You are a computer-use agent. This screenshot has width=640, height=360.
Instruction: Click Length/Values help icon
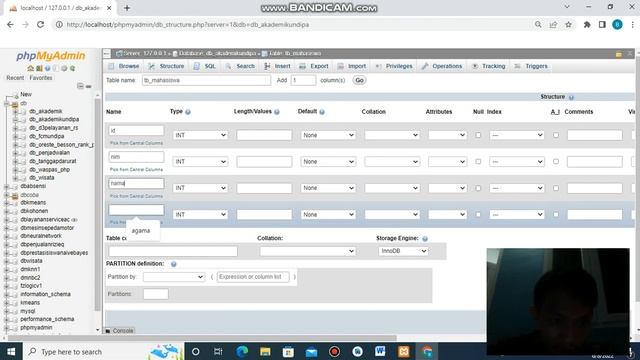pos(277,112)
